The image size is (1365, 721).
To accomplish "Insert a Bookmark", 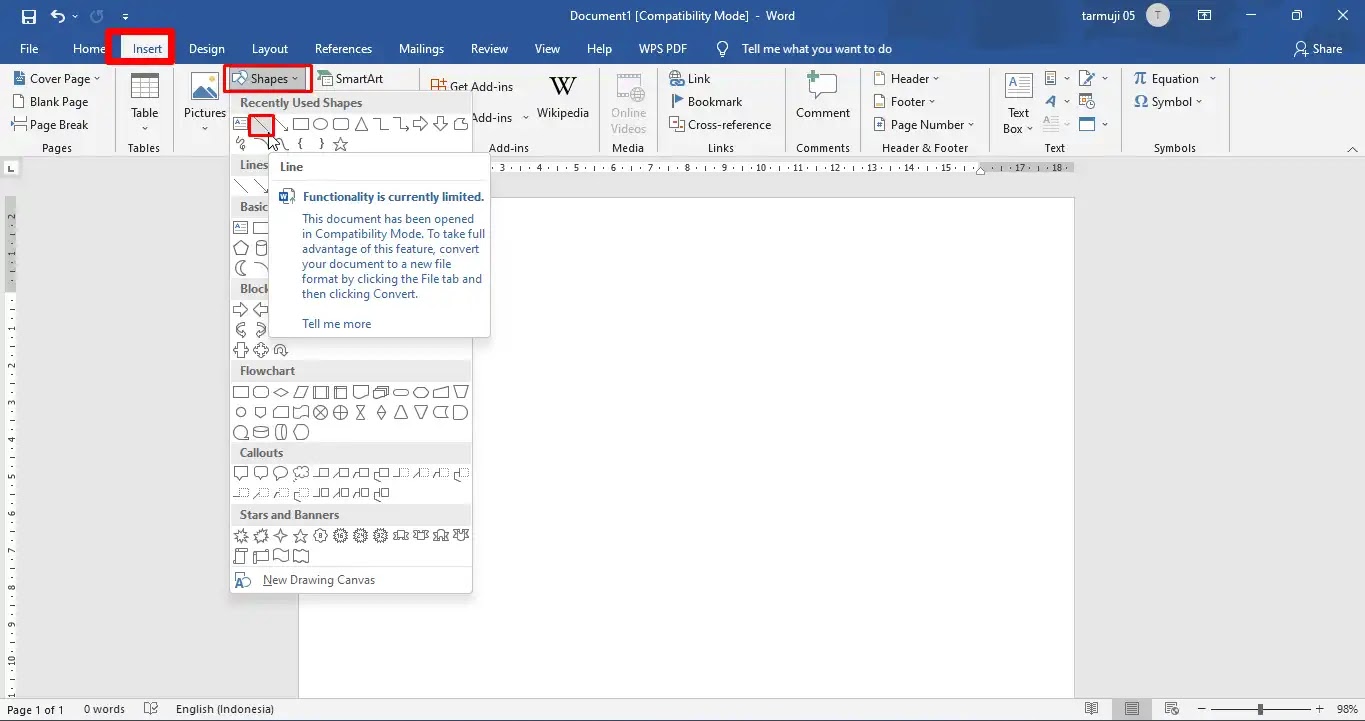I will 705,102.
